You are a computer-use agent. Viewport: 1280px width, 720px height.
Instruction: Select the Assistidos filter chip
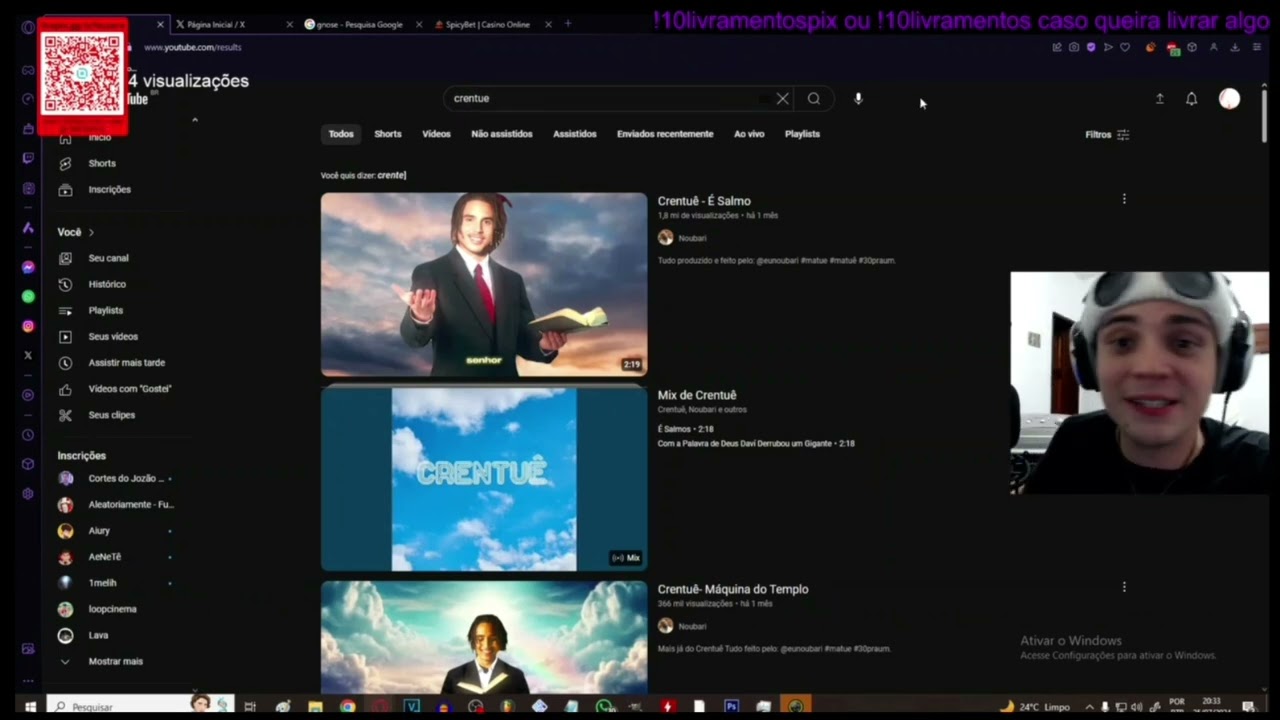(575, 134)
